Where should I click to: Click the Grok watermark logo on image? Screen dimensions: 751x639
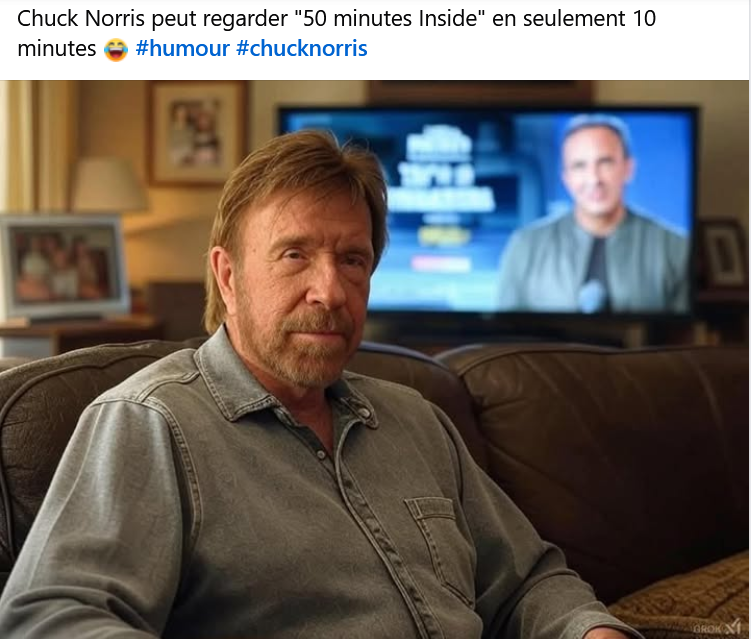[719, 627]
